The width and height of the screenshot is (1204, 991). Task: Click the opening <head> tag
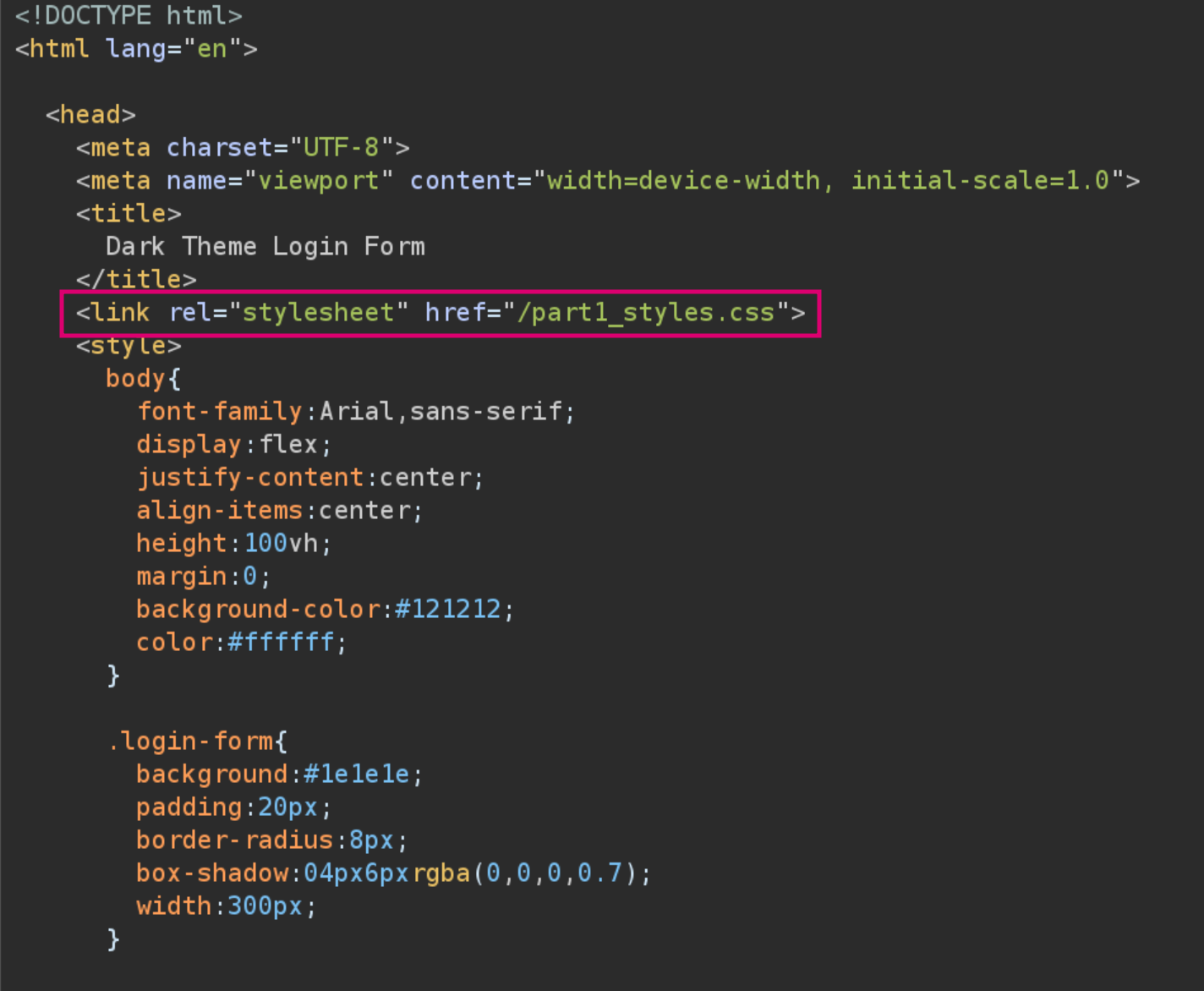(x=90, y=115)
